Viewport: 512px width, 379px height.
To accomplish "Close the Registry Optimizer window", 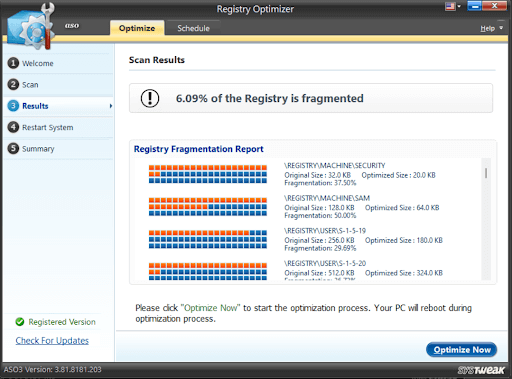I will (494, 6).
